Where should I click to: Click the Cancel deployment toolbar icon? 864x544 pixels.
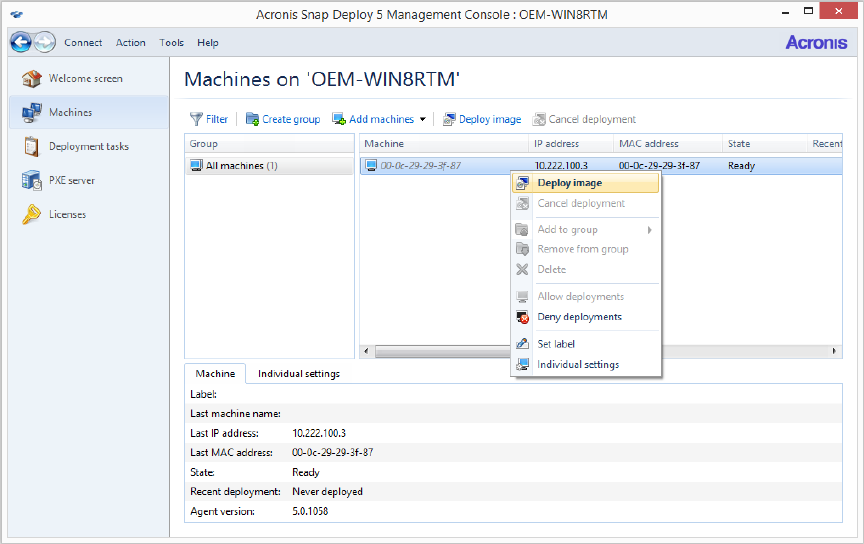539,119
